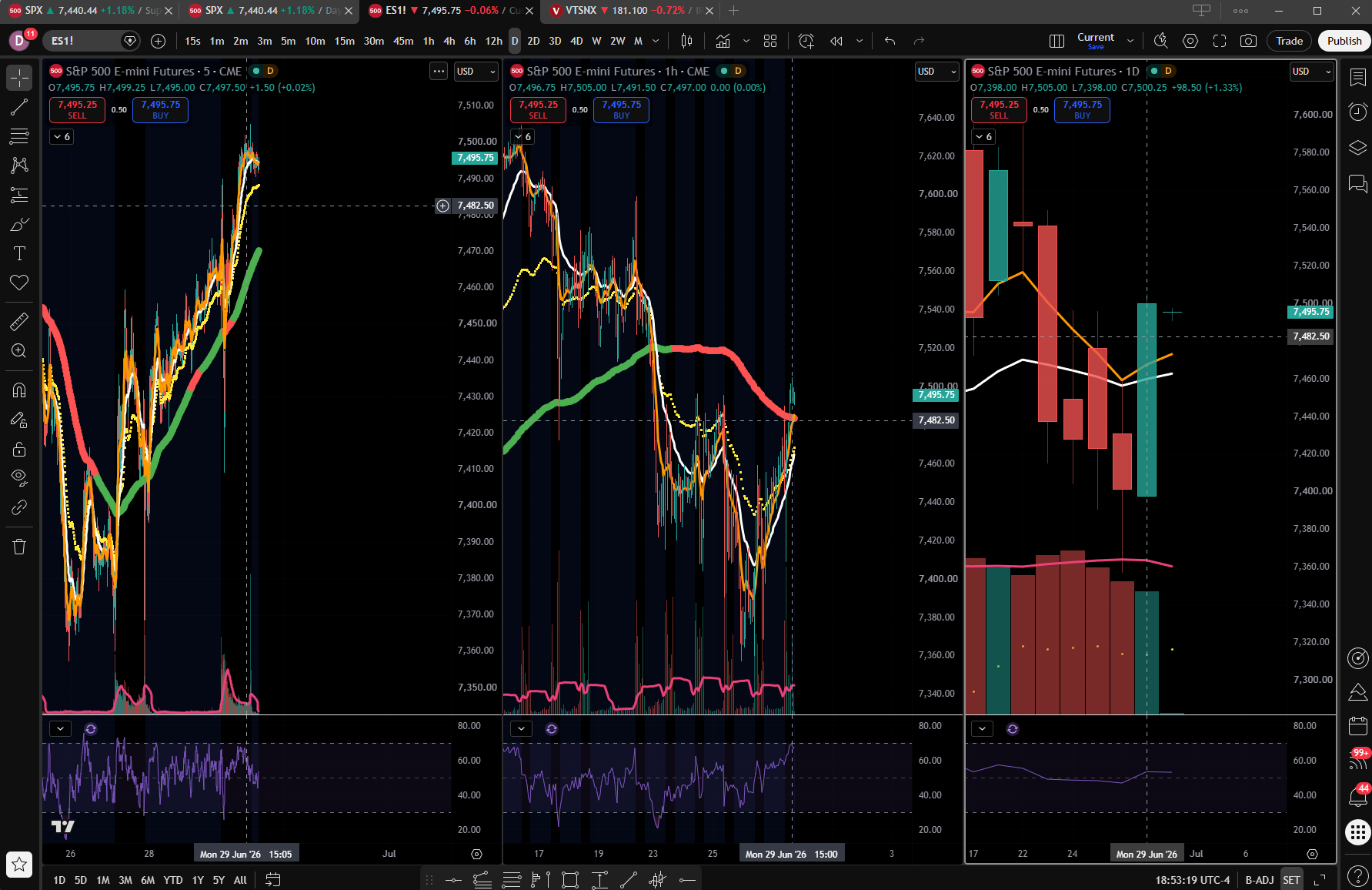Open quick search from top toolbar
This screenshot has height=890, width=1372.
(1160, 41)
